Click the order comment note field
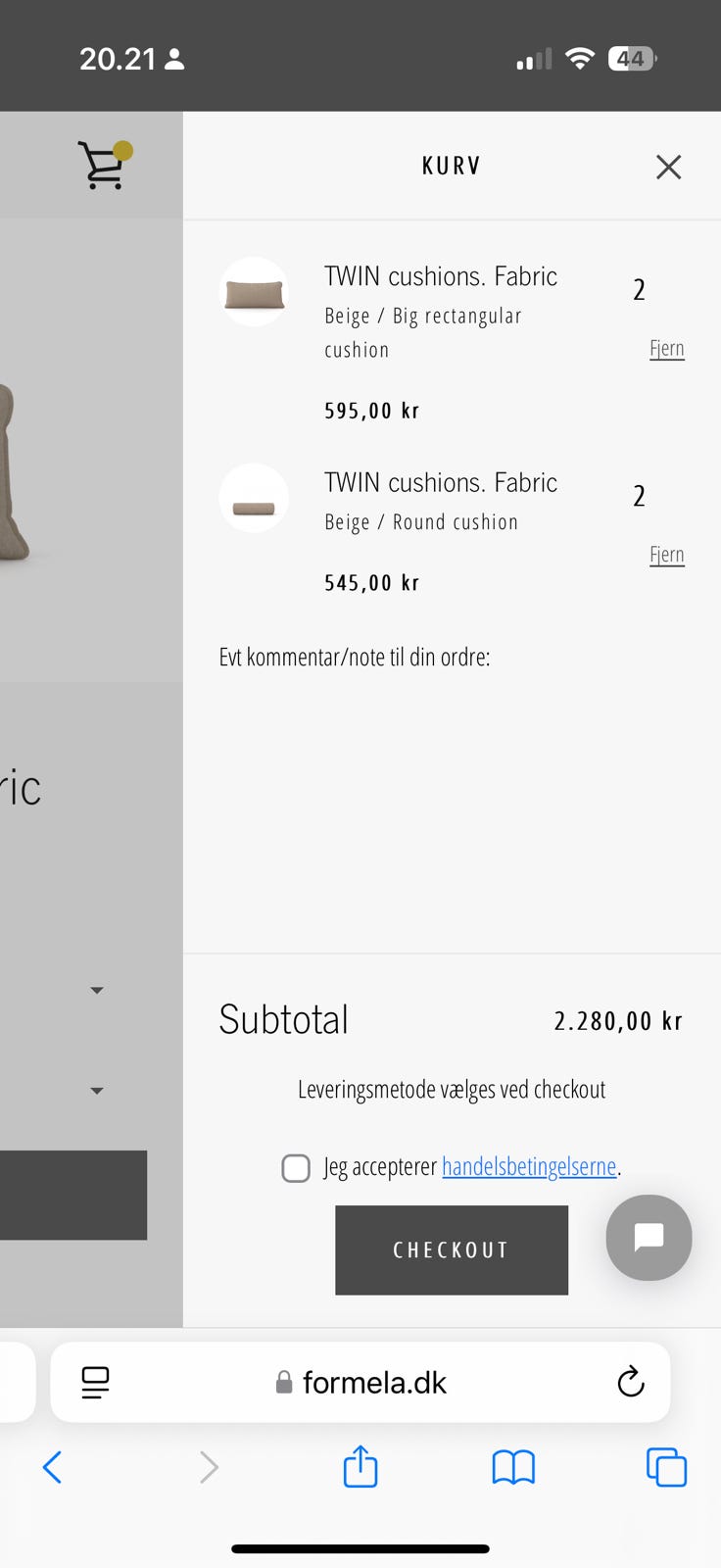 [x=451, y=784]
